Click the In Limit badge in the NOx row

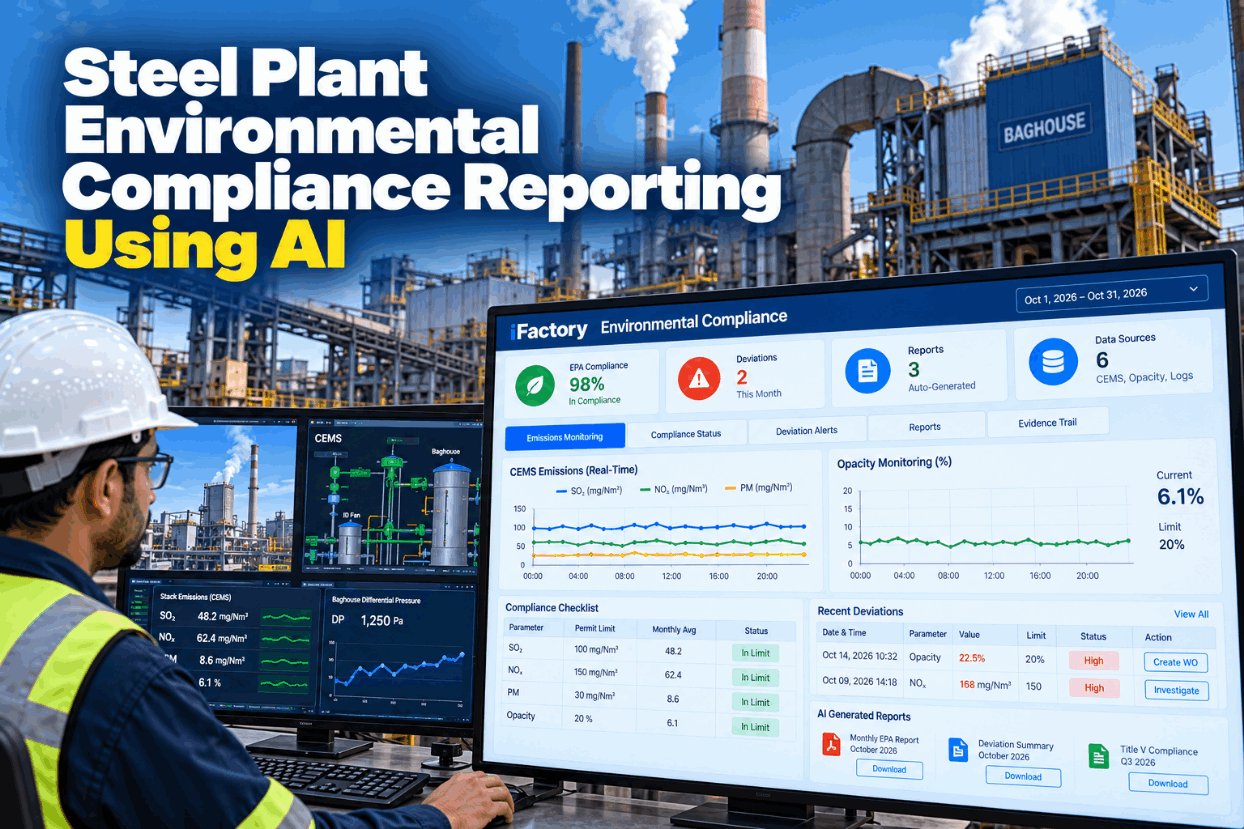coord(756,678)
